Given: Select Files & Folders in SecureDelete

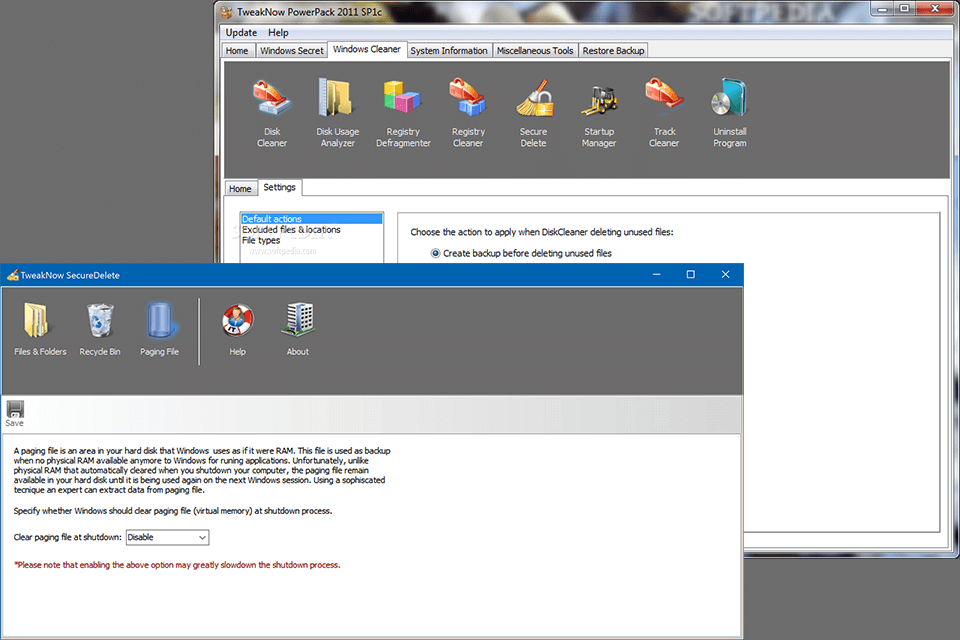Looking at the screenshot, I should 40,329.
